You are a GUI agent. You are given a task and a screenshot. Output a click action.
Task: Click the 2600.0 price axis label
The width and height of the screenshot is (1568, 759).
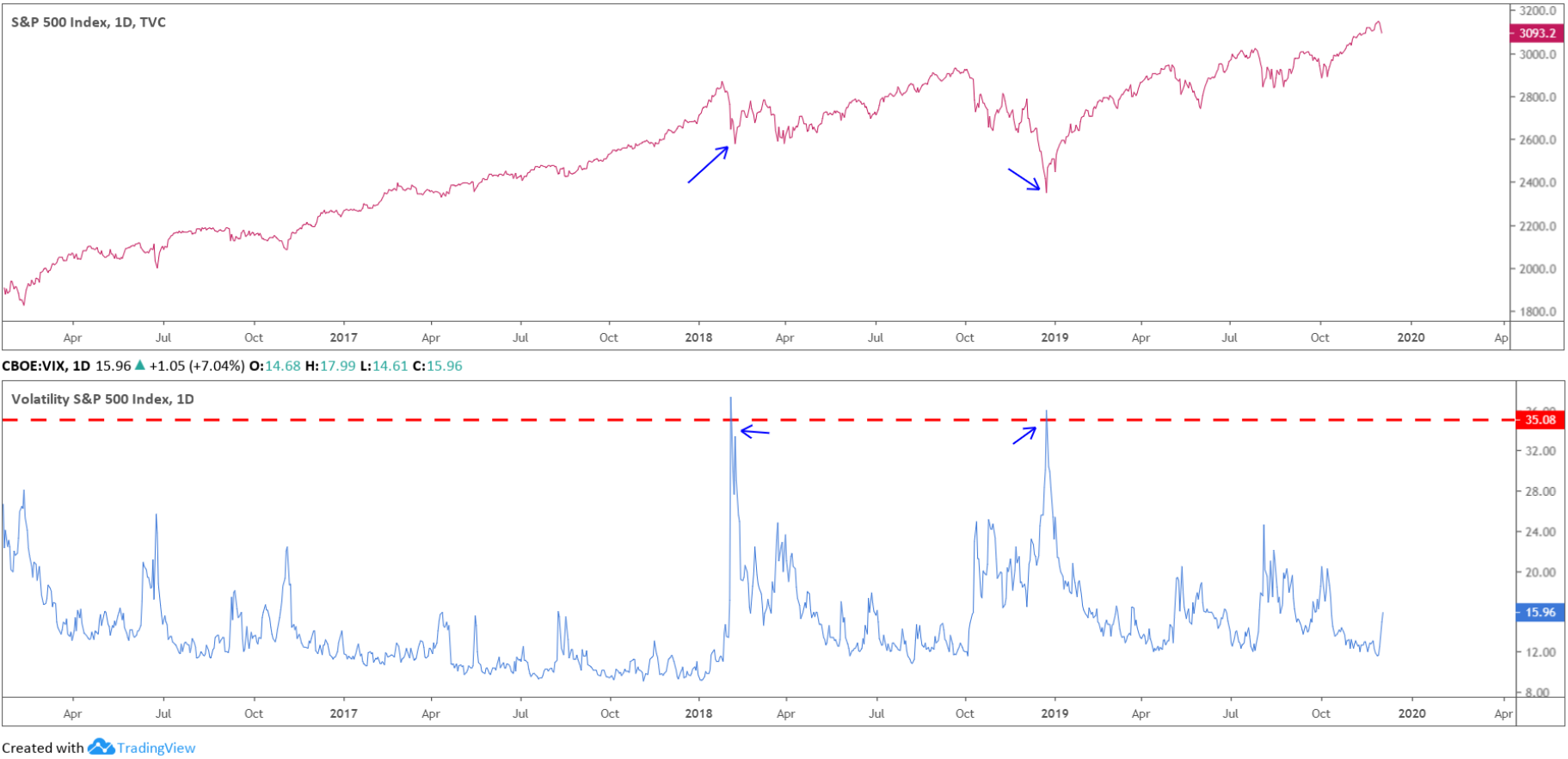[x=1538, y=139]
